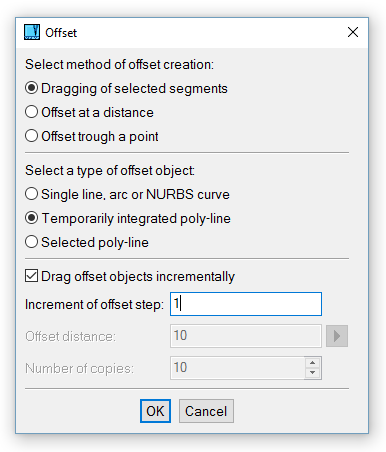The height and width of the screenshot is (452, 386).
Task: Toggle Drag offset objects incrementally checkbox
Action: point(31,276)
